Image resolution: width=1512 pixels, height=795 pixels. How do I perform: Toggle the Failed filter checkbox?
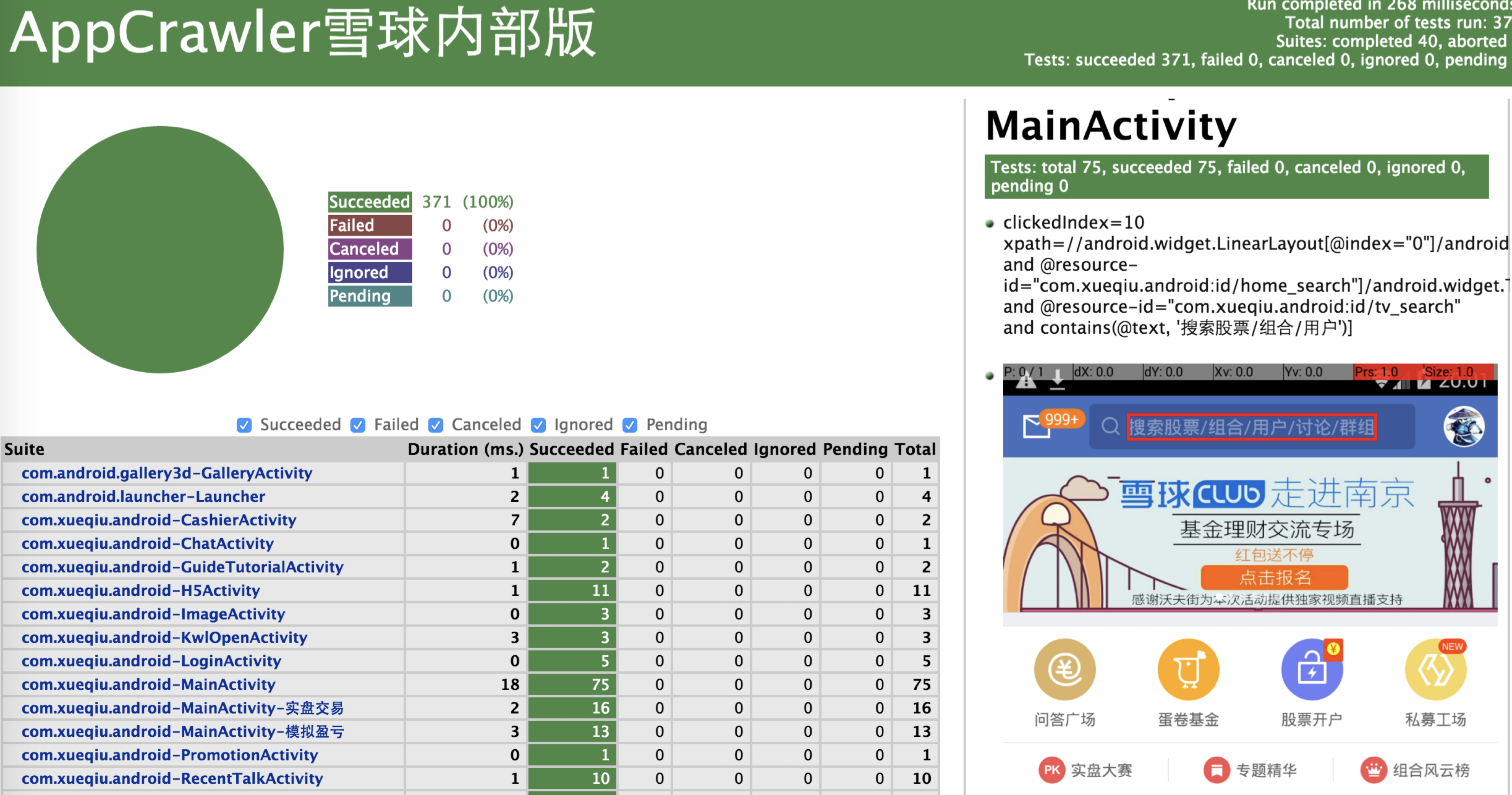click(358, 425)
